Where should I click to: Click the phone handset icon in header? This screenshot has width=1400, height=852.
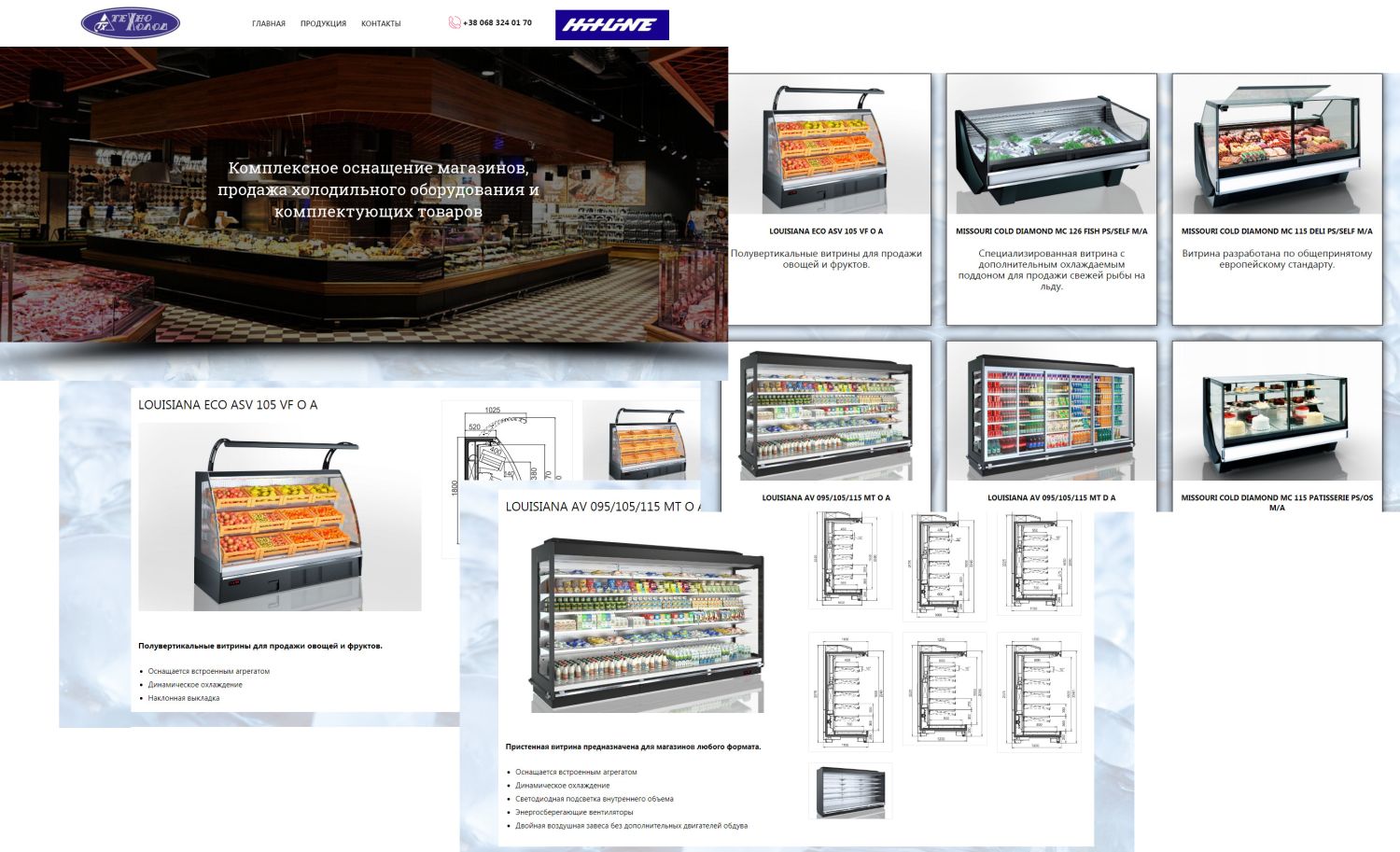(455, 23)
